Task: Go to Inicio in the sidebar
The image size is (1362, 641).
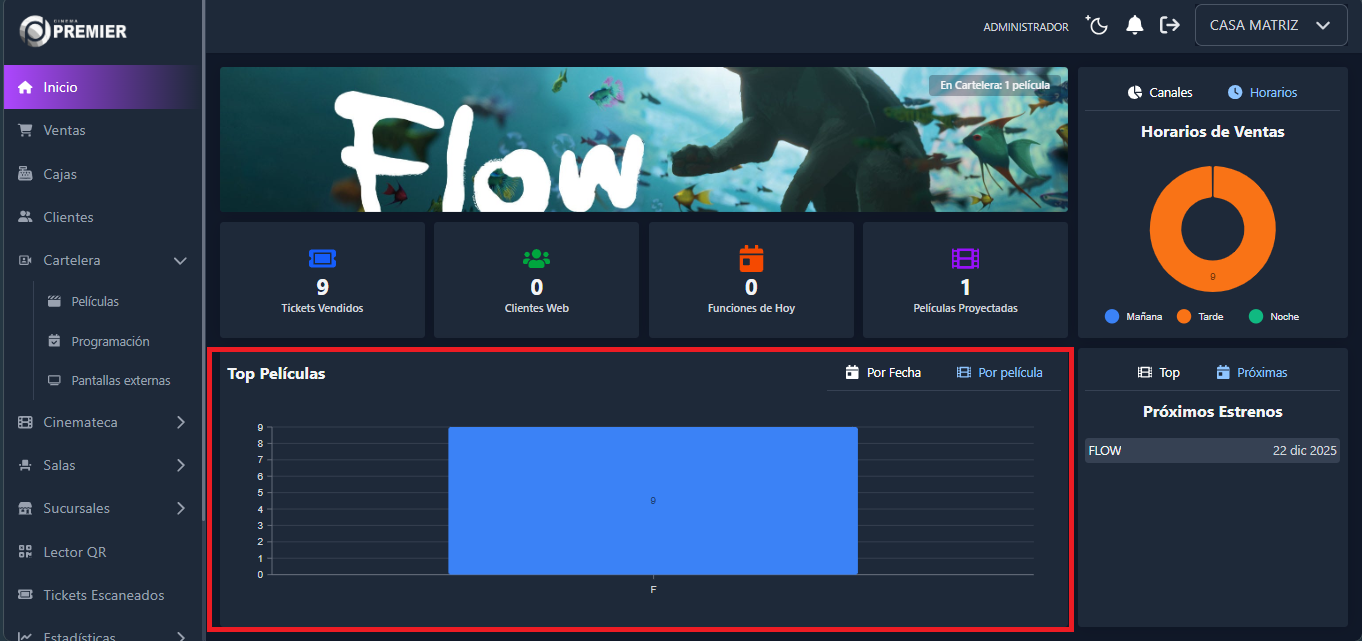Action: pyautogui.click(x=60, y=87)
